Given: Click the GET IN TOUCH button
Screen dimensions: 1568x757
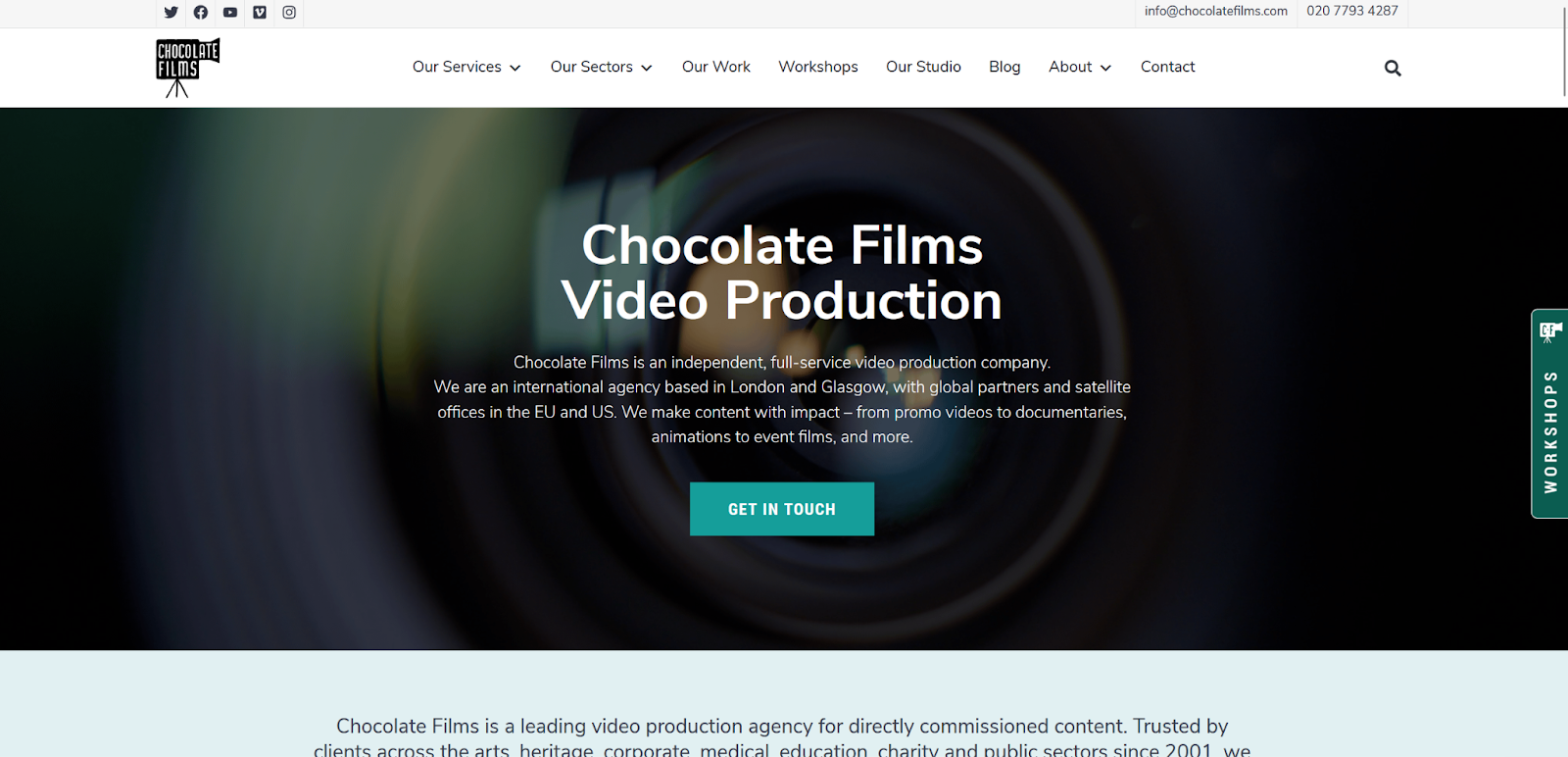Looking at the screenshot, I should (782, 509).
